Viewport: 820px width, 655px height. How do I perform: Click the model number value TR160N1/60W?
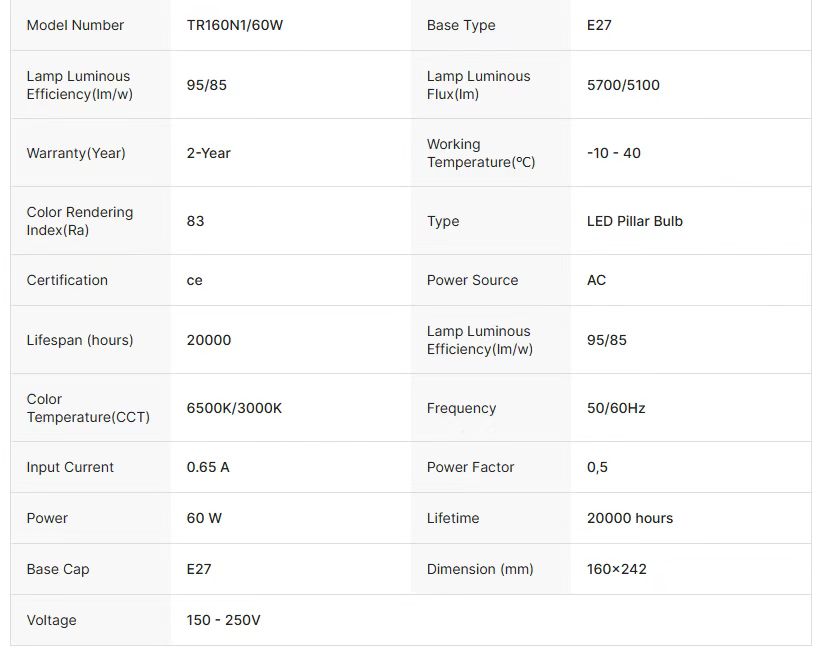point(235,25)
